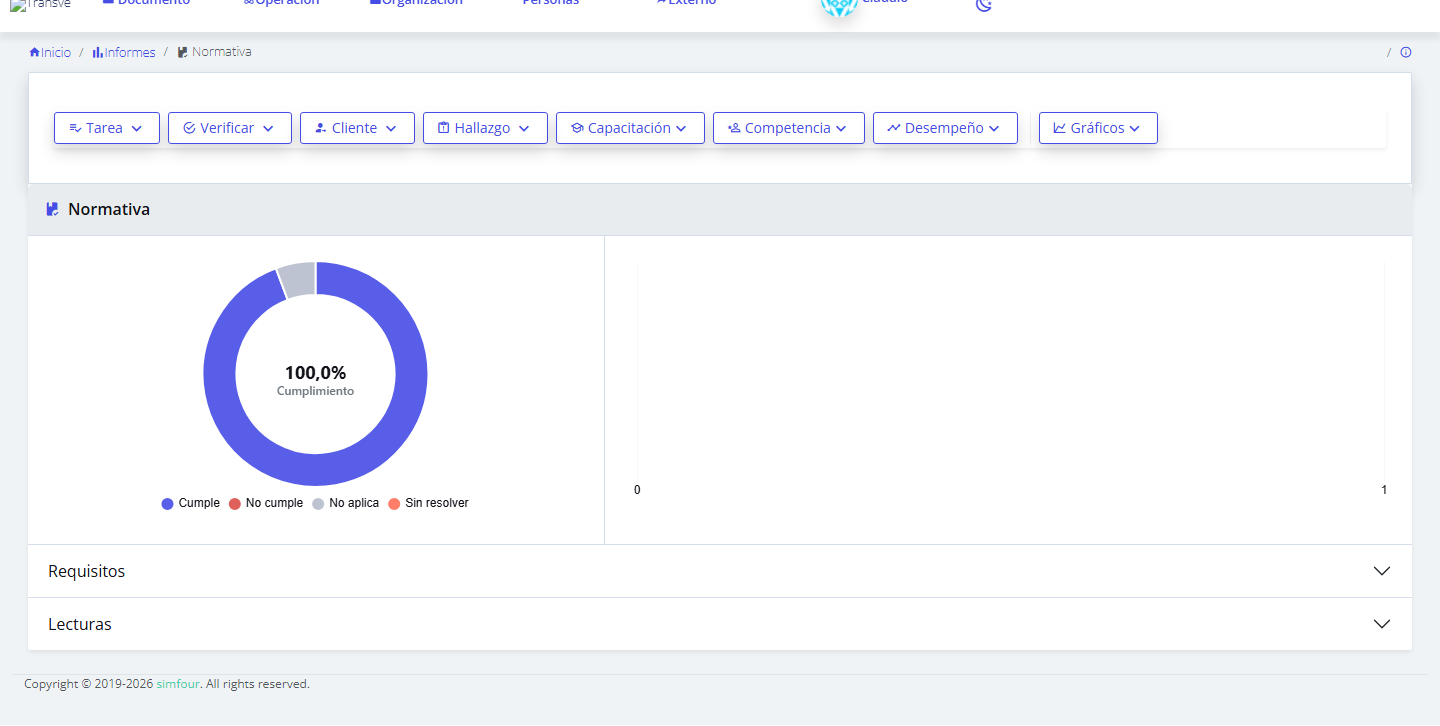
Task: Click the blue Cumple donut segment
Action: pyautogui.click(x=315, y=470)
